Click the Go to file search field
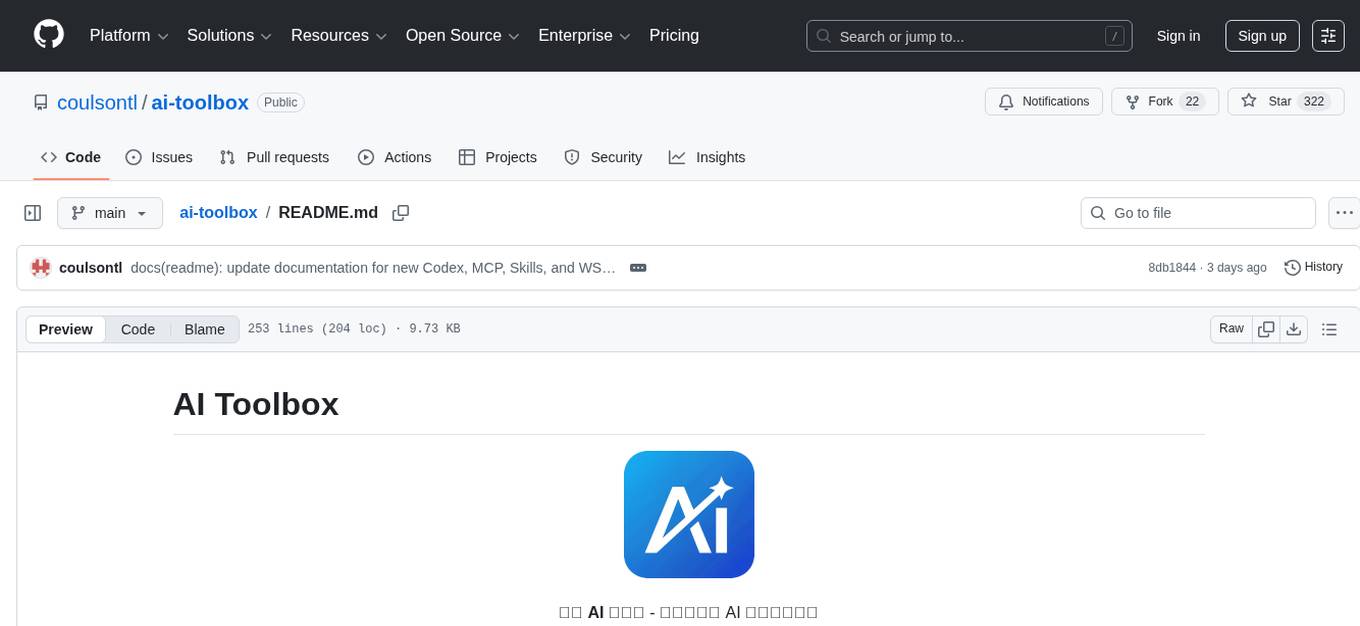 pyautogui.click(x=1197, y=212)
